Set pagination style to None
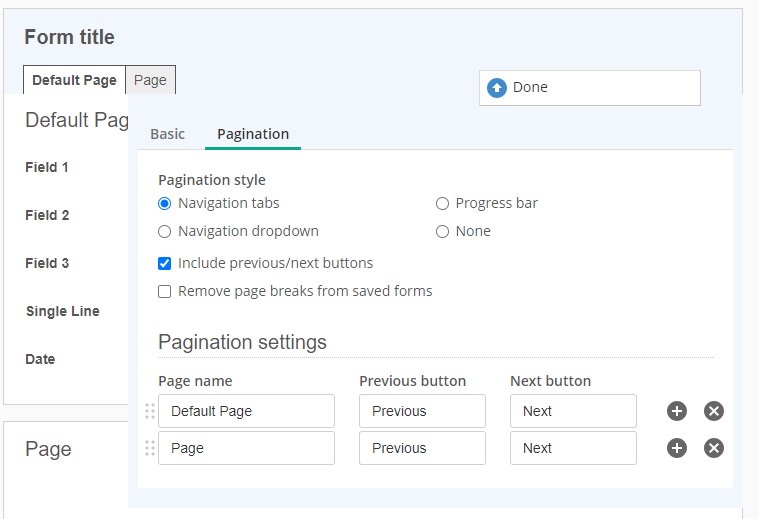759x519 pixels. [x=442, y=231]
